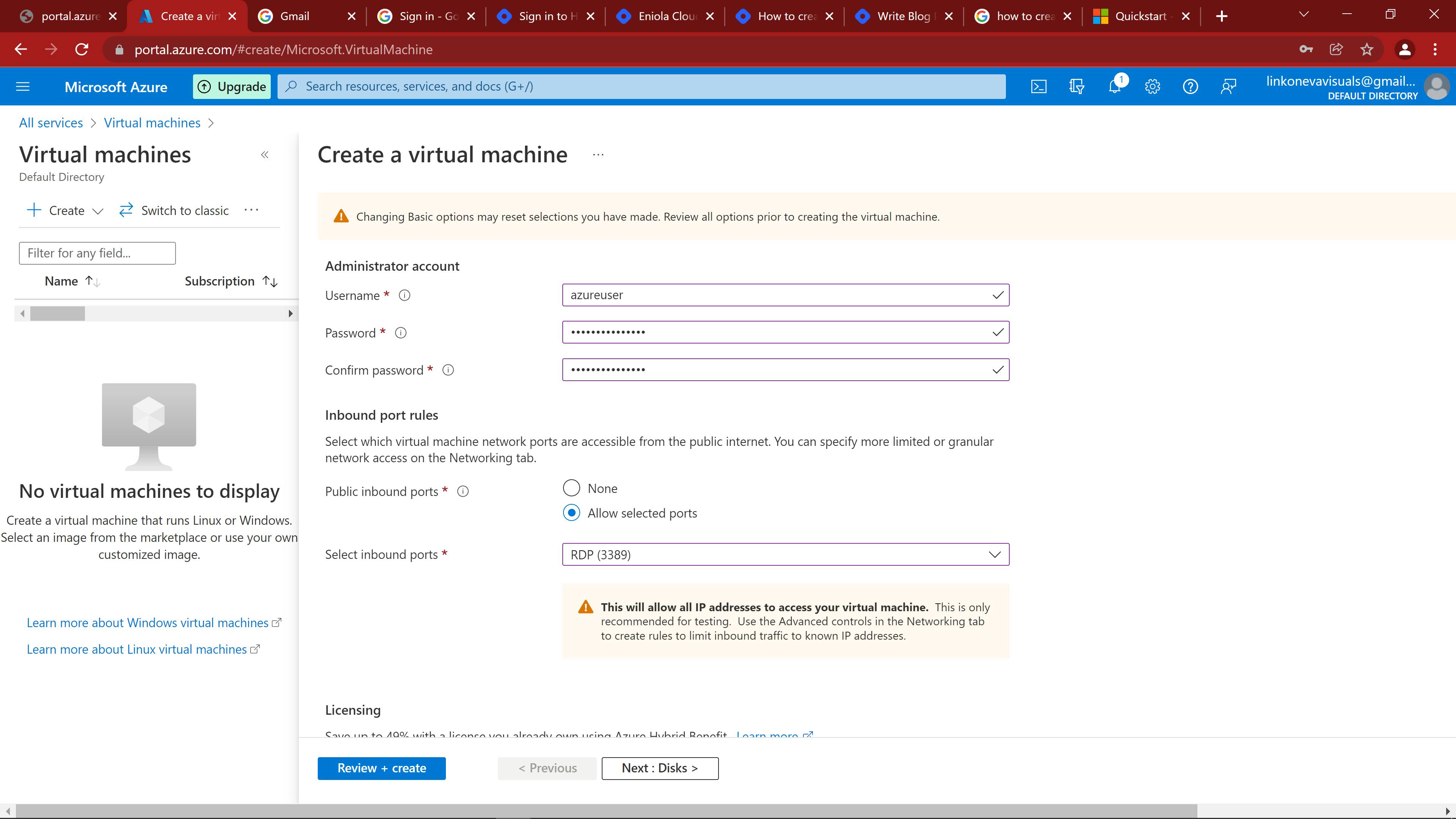Go to the Microsoft Azure home logo
The height and width of the screenshot is (819, 1456).
(116, 86)
